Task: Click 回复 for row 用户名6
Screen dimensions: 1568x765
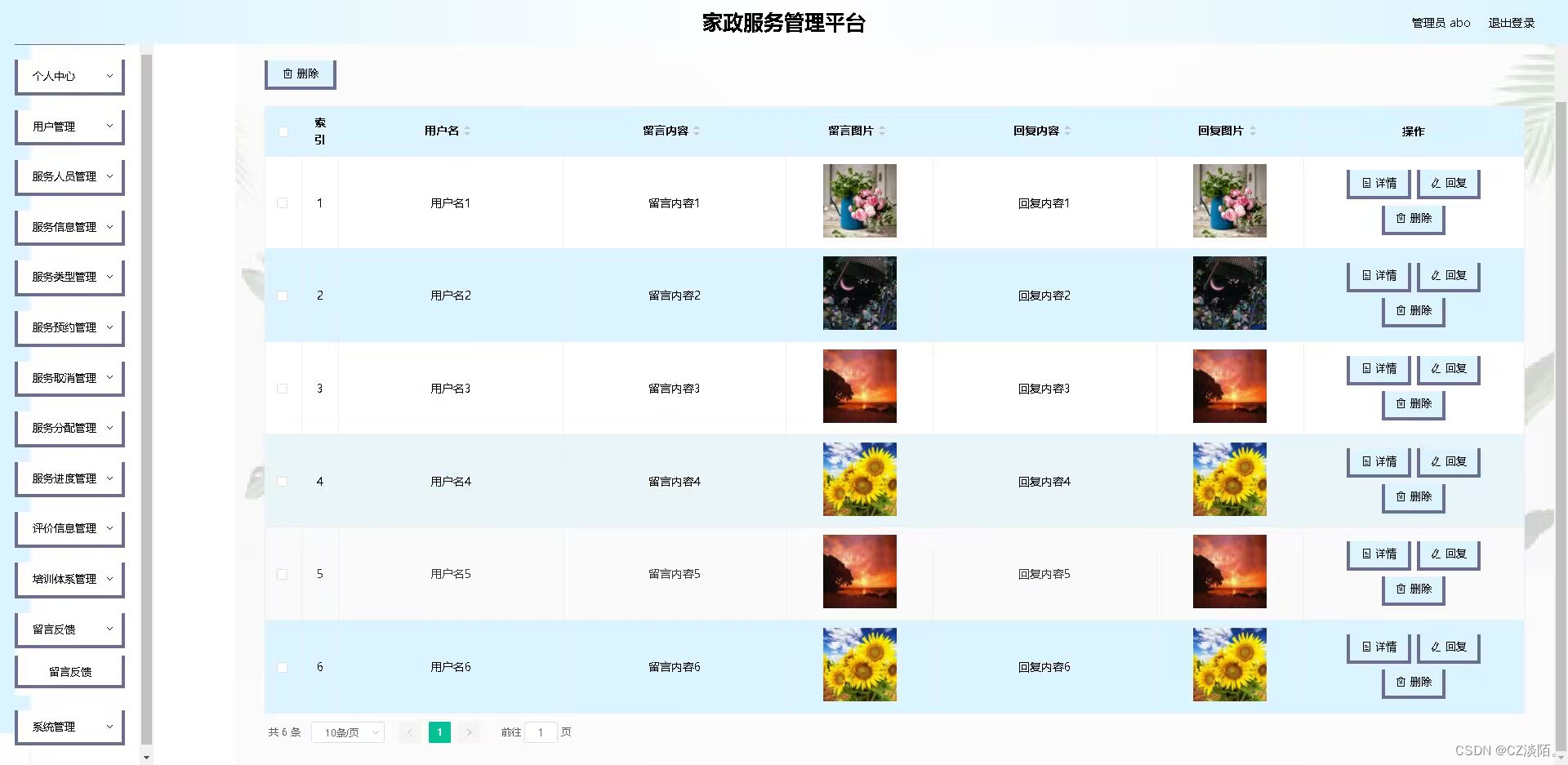Action: click(x=1448, y=647)
